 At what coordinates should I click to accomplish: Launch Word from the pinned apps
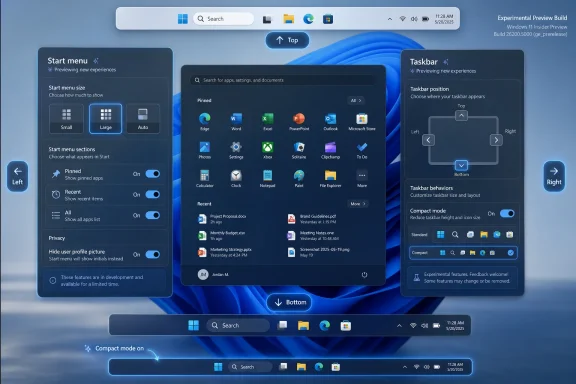point(236,121)
